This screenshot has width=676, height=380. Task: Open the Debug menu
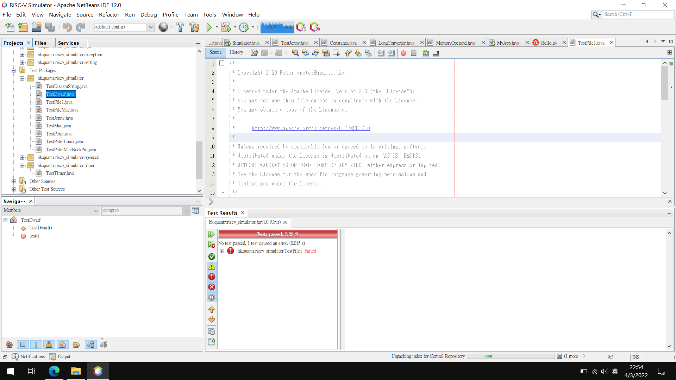149,15
